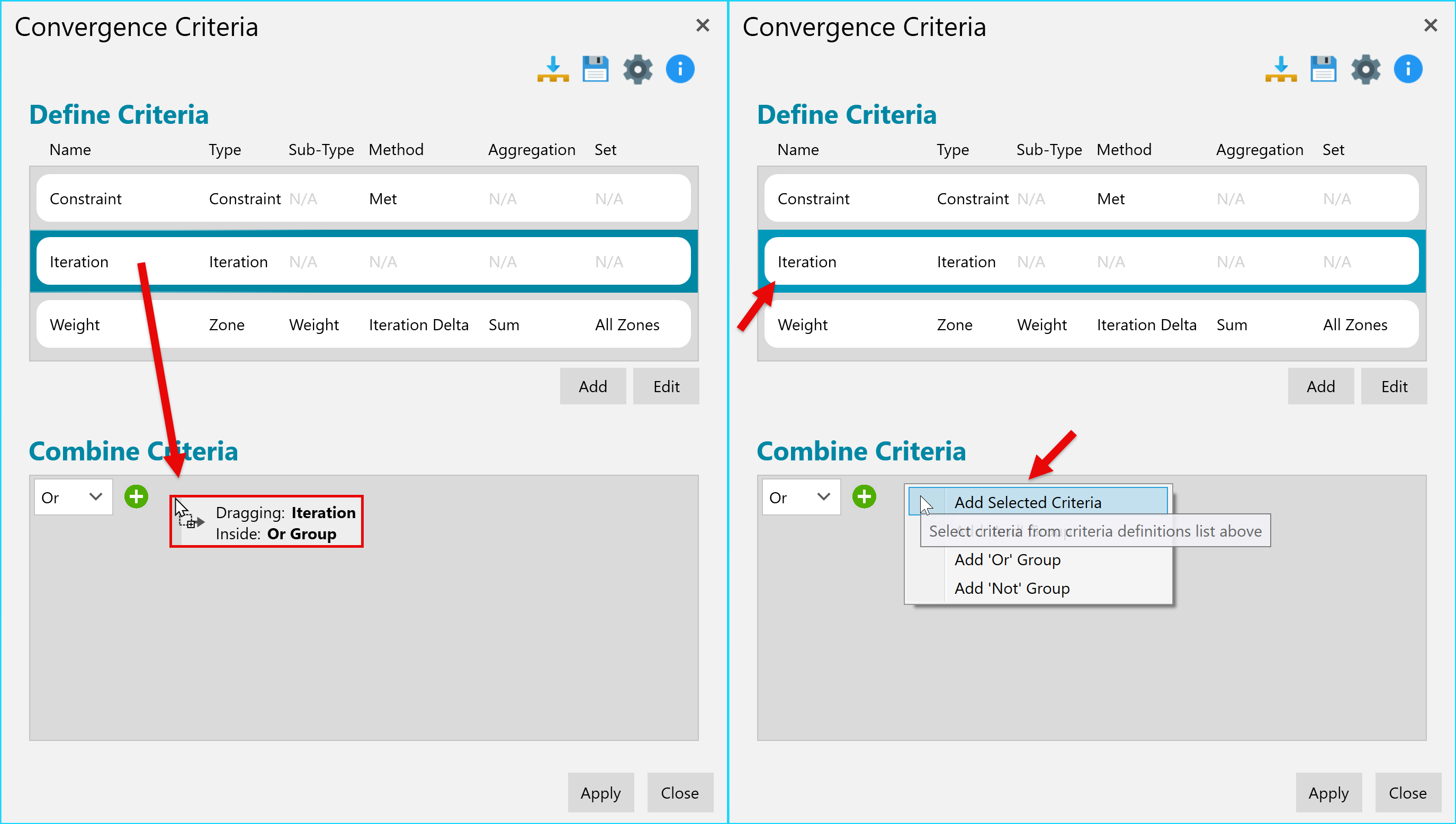The height and width of the screenshot is (824, 1456).
Task: Click 'Zone' type cell in right dialog
Action: (x=955, y=325)
